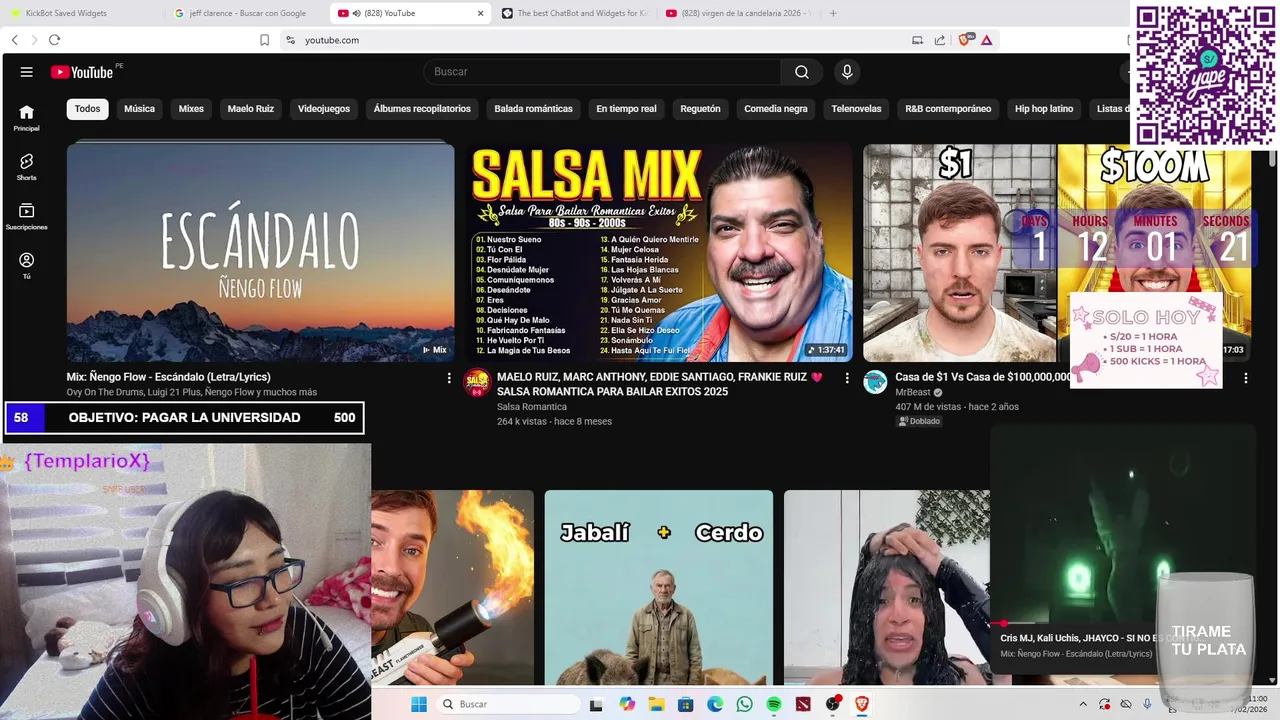This screenshot has width=1280, height=720.
Task: Open the Jabalí + Cerdo Short thumbnail
Action: click(659, 587)
